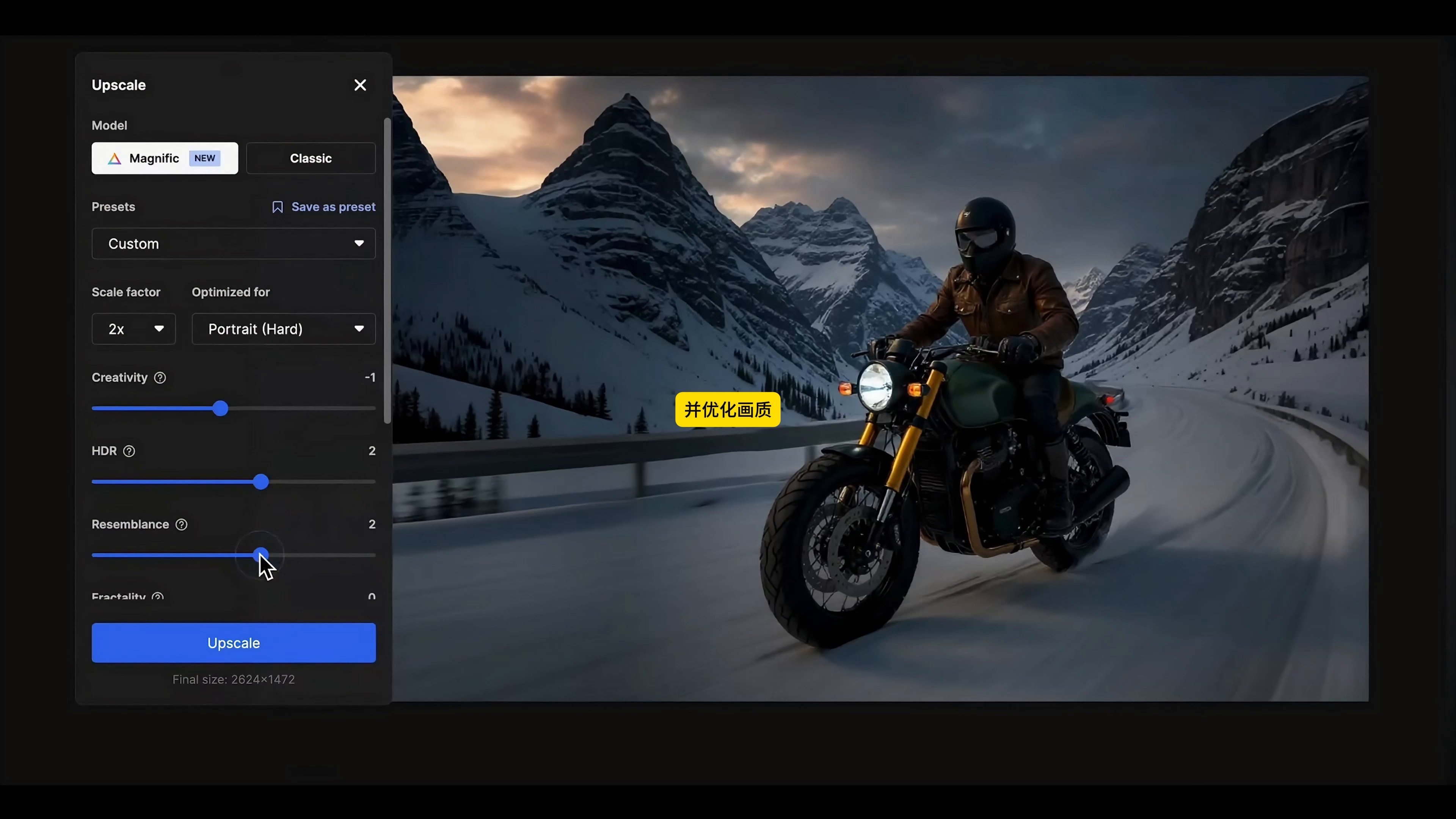Show the Creativity help tooltip icon

click(x=160, y=378)
